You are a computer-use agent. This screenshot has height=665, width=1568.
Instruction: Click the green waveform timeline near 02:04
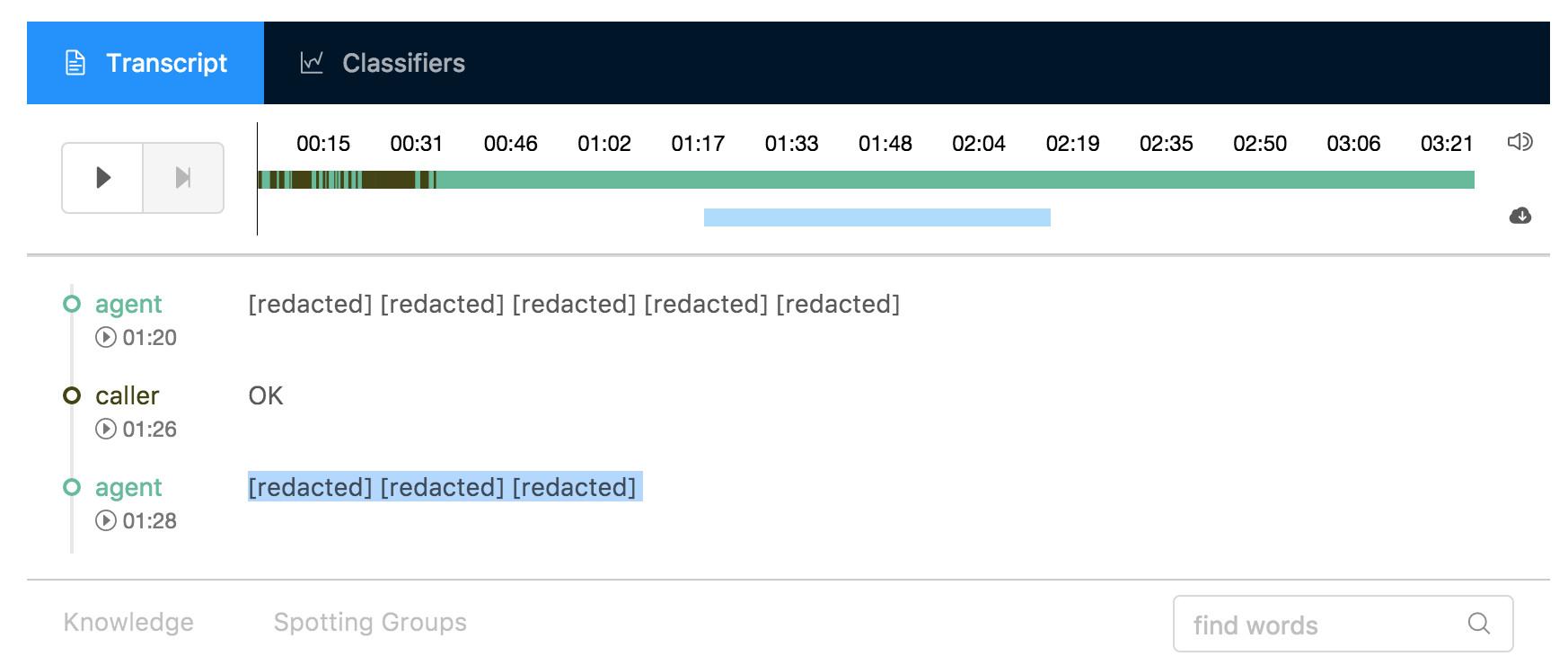click(x=979, y=180)
